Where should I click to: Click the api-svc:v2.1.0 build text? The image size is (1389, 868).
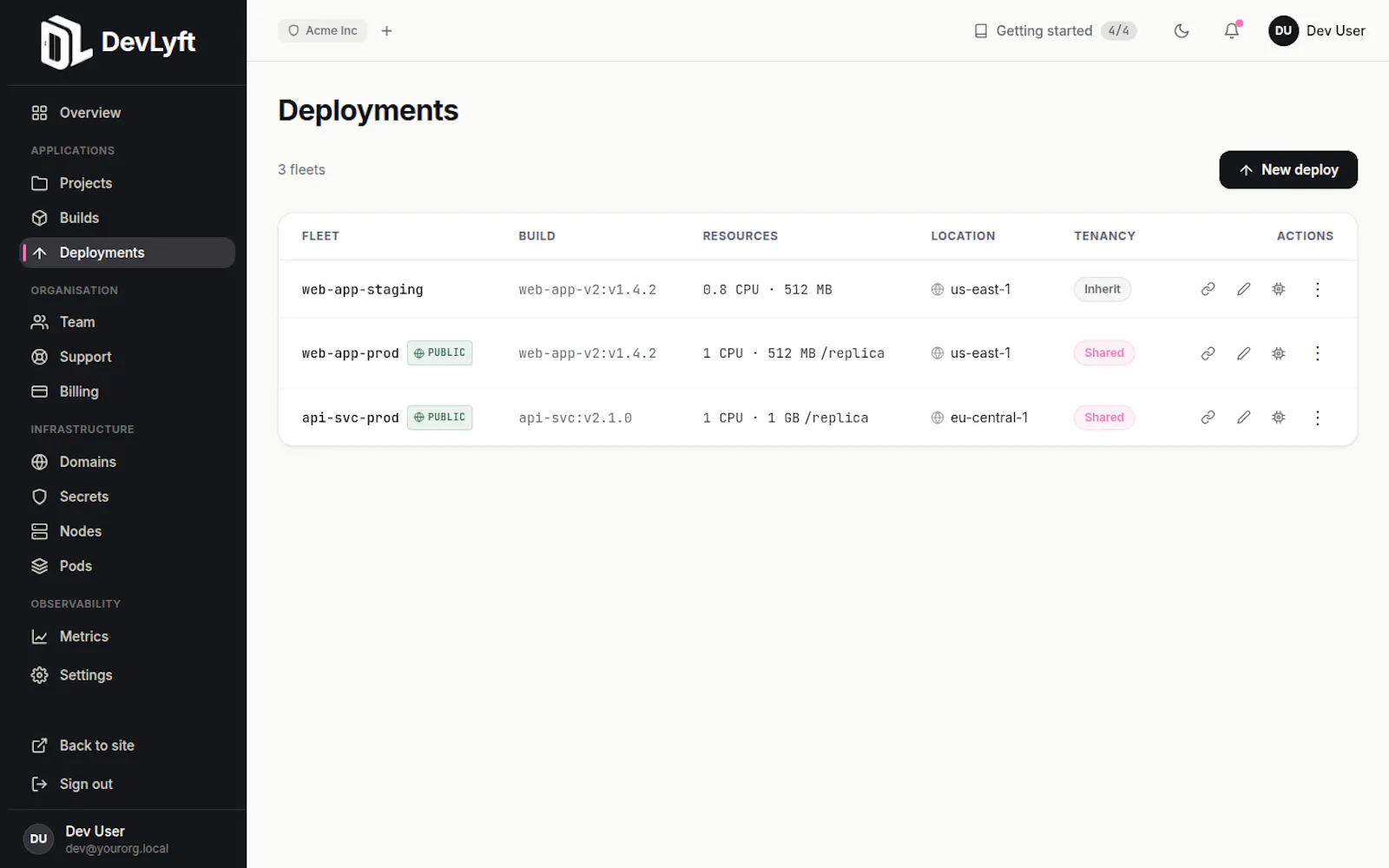(576, 418)
